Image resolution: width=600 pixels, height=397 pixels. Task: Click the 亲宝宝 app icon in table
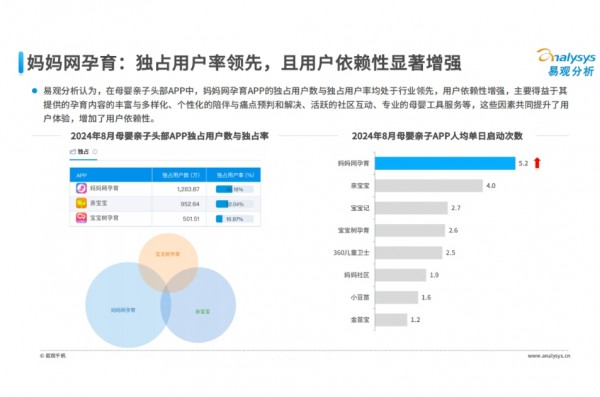coord(81,203)
